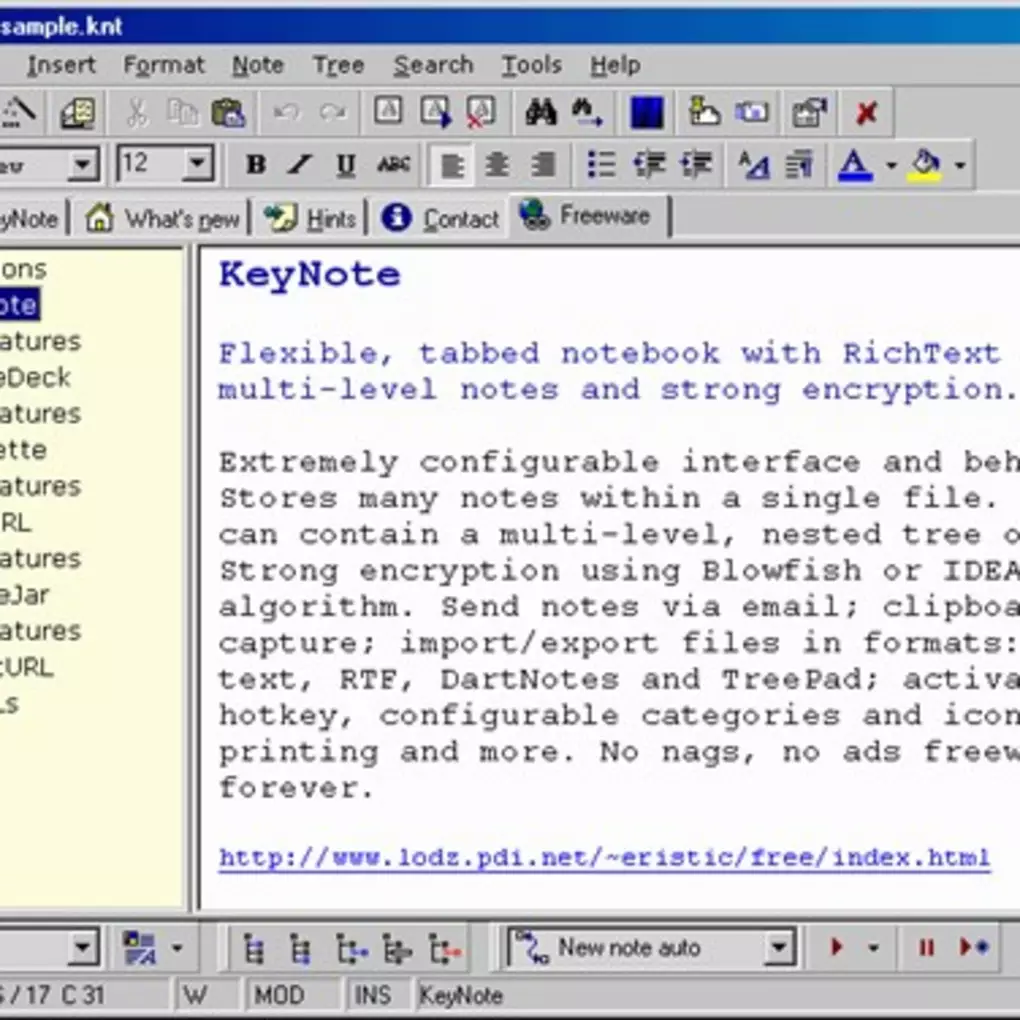Viewport: 1020px width, 1020px height.
Task: Click the macro record icon
Action: click(x=974, y=947)
